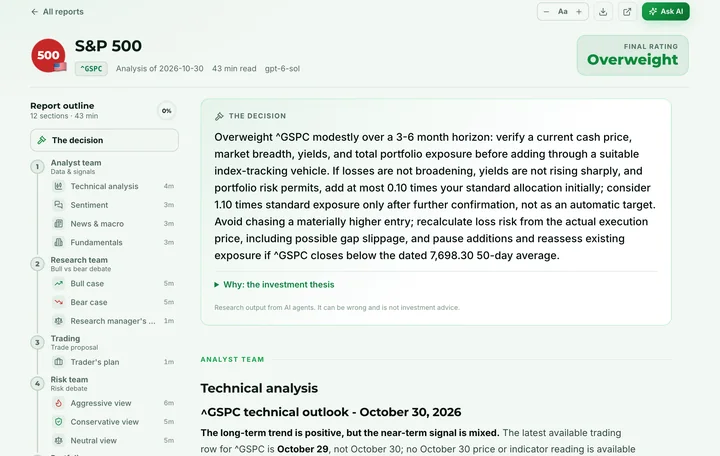Open Bear case outline item

coord(113,302)
